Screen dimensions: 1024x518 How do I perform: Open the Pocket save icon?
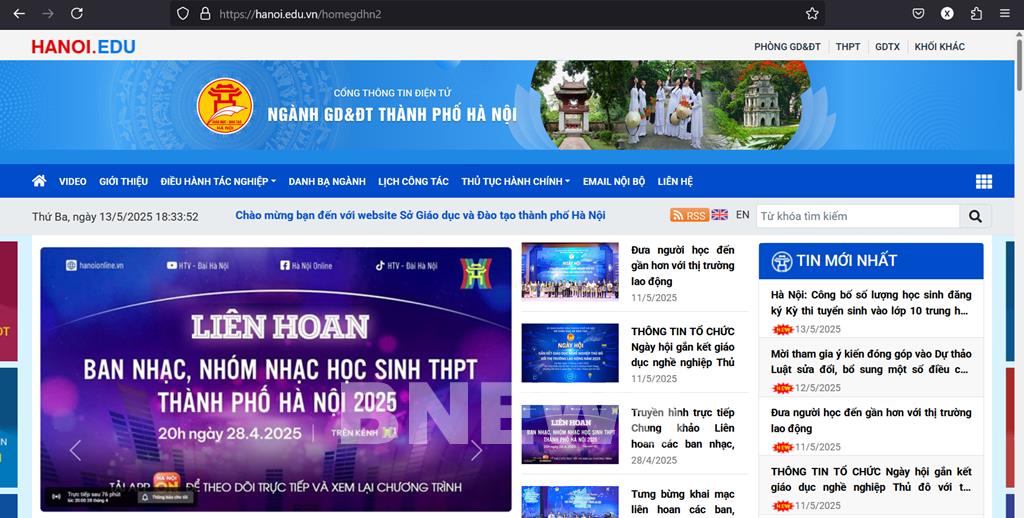point(918,14)
